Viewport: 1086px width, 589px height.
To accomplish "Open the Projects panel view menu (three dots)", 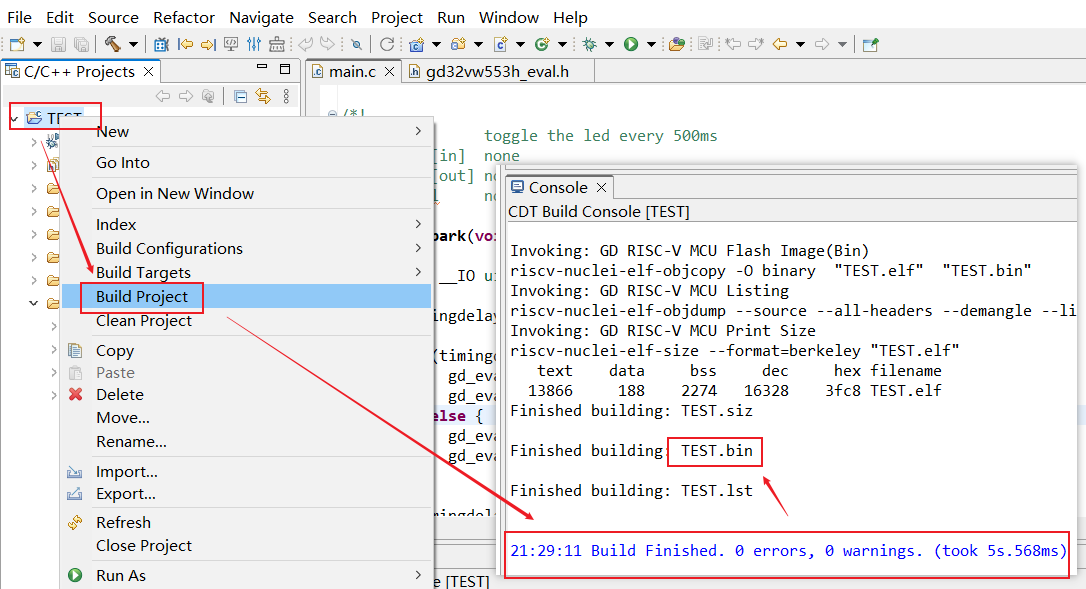I will click(286, 96).
